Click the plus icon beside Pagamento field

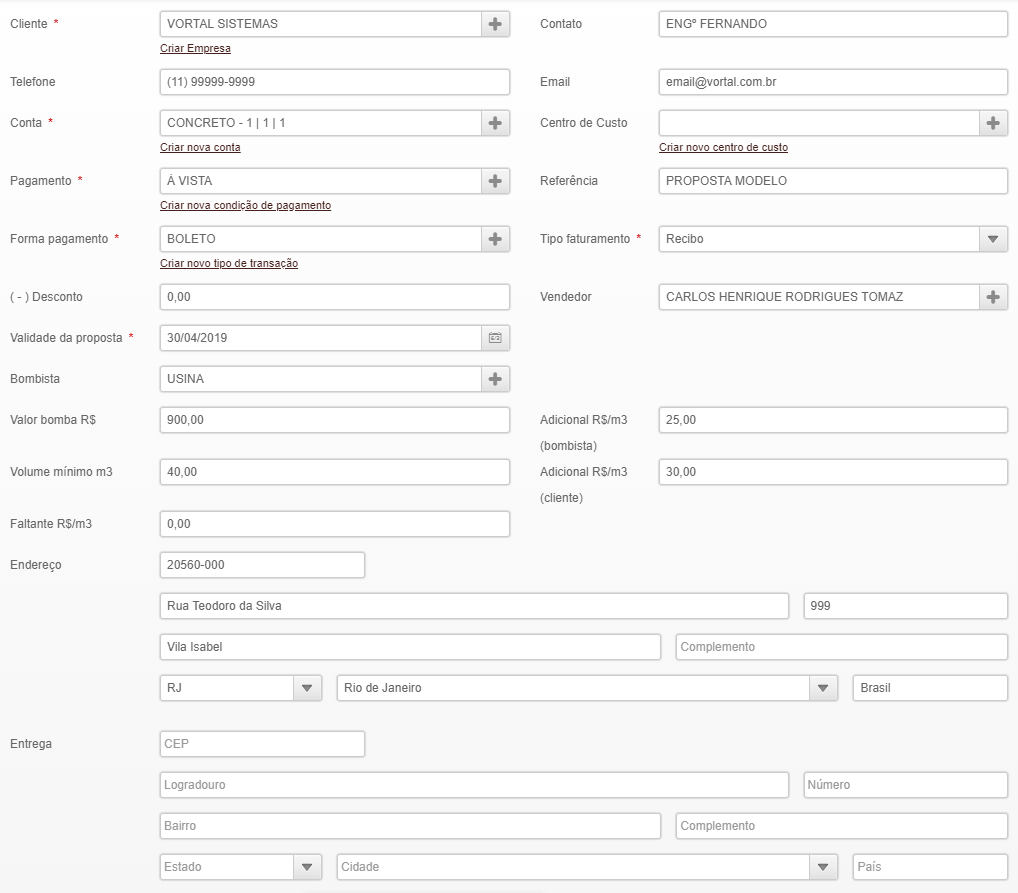pos(495,181)
